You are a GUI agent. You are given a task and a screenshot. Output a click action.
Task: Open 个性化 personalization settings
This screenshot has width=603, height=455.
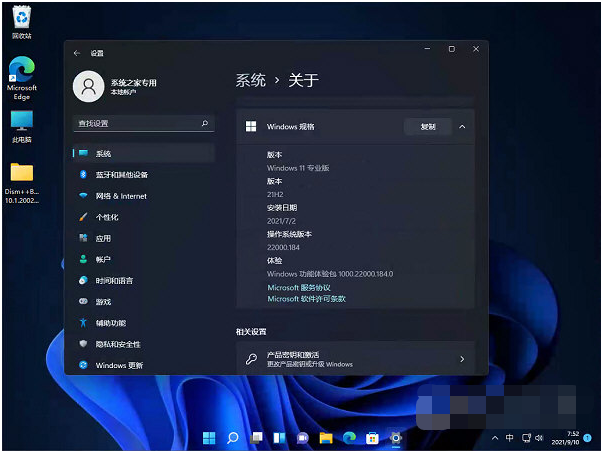107,217
